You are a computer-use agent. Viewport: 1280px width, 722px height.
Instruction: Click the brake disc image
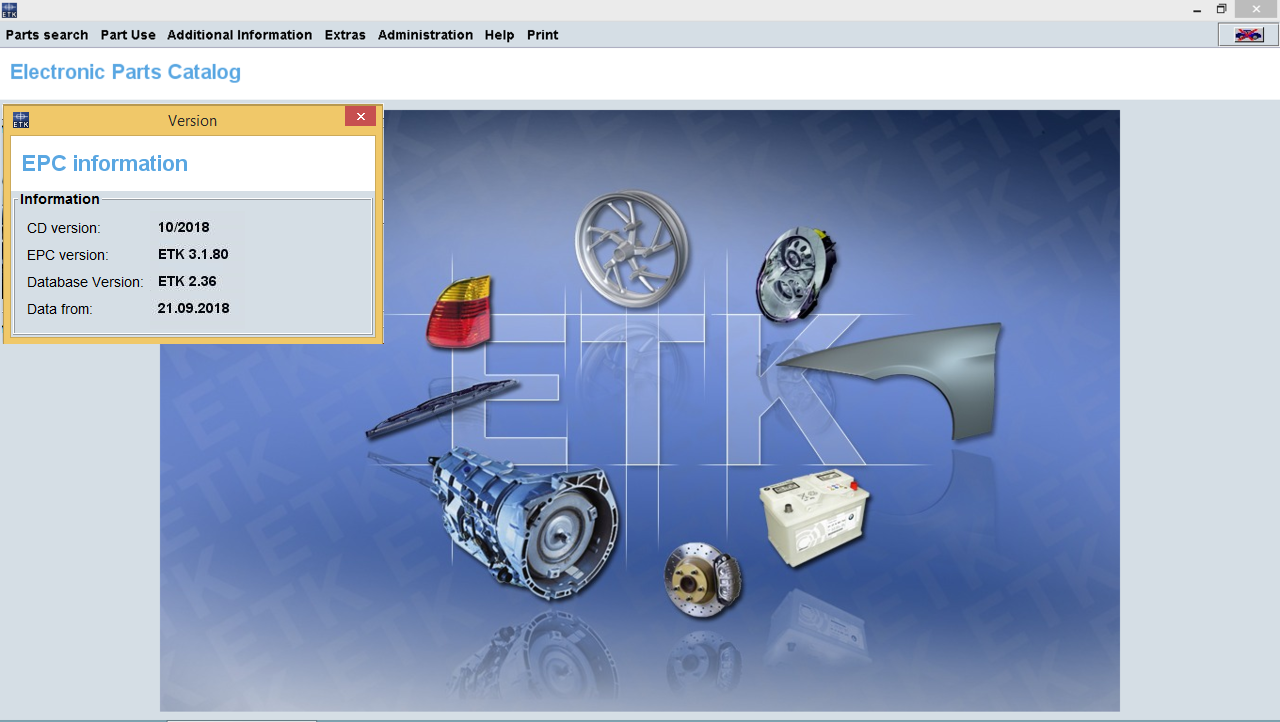pos(704,580)
